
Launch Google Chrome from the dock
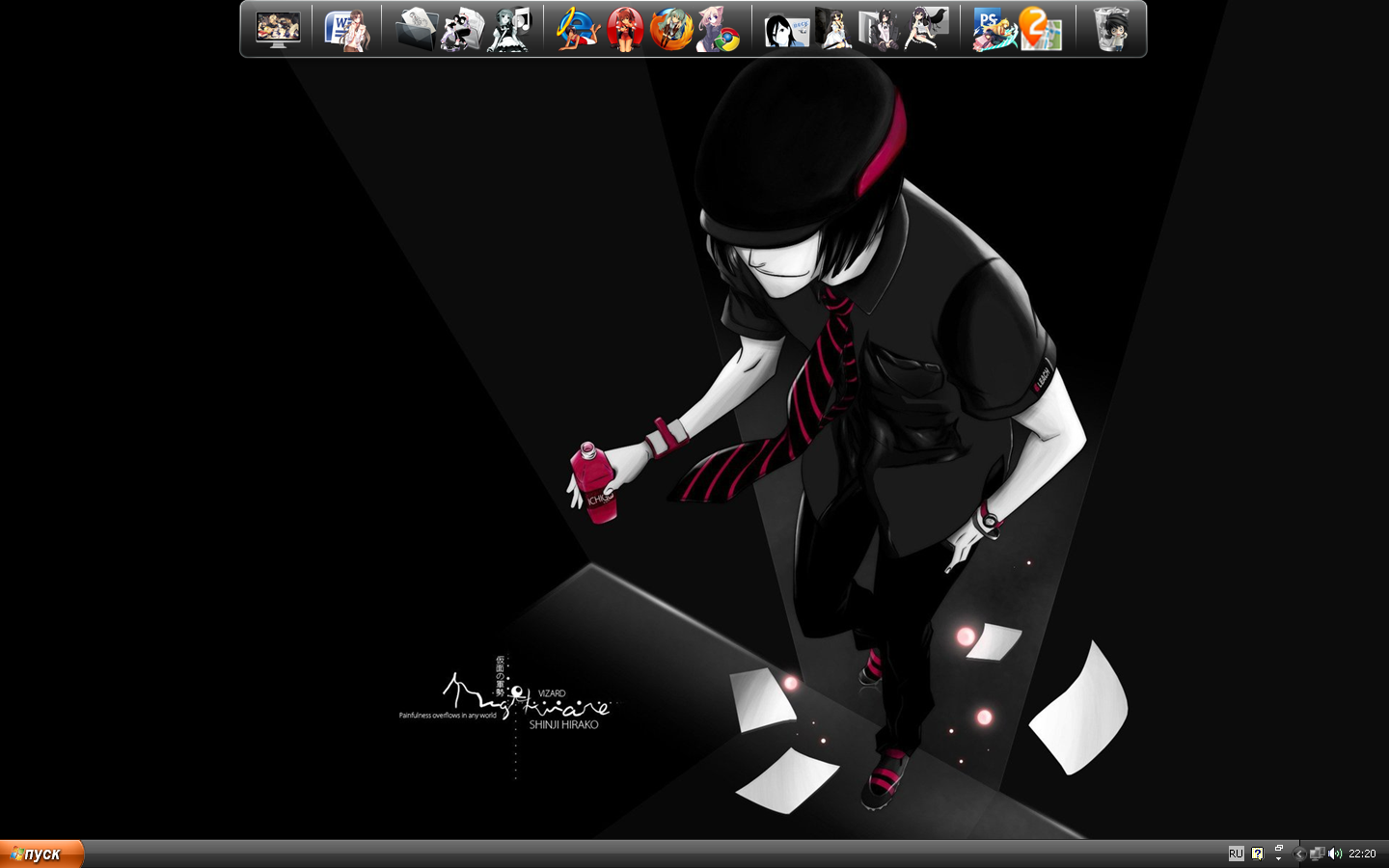tap(719, 29)
